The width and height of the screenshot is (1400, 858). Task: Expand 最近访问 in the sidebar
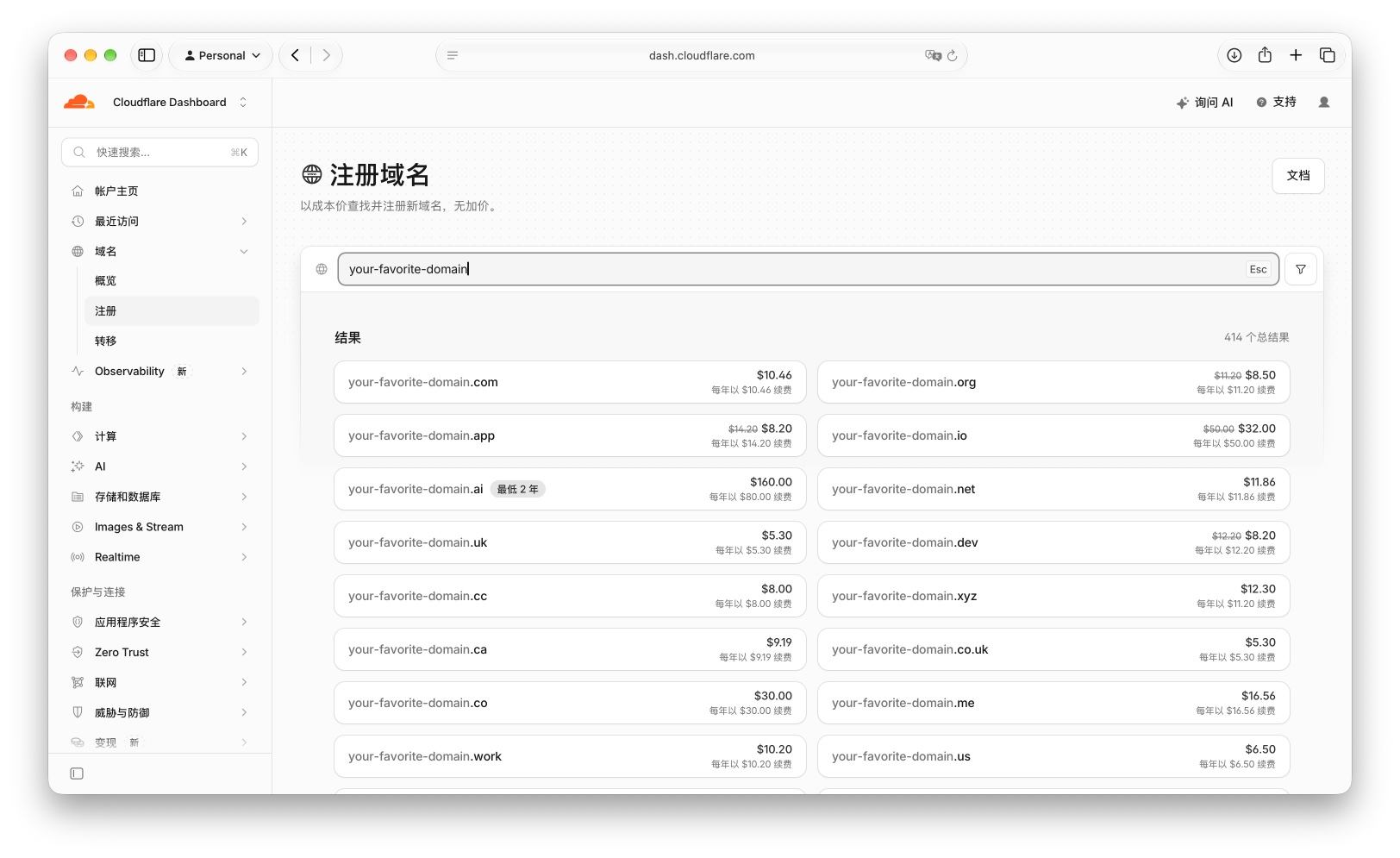click(159, 221)
